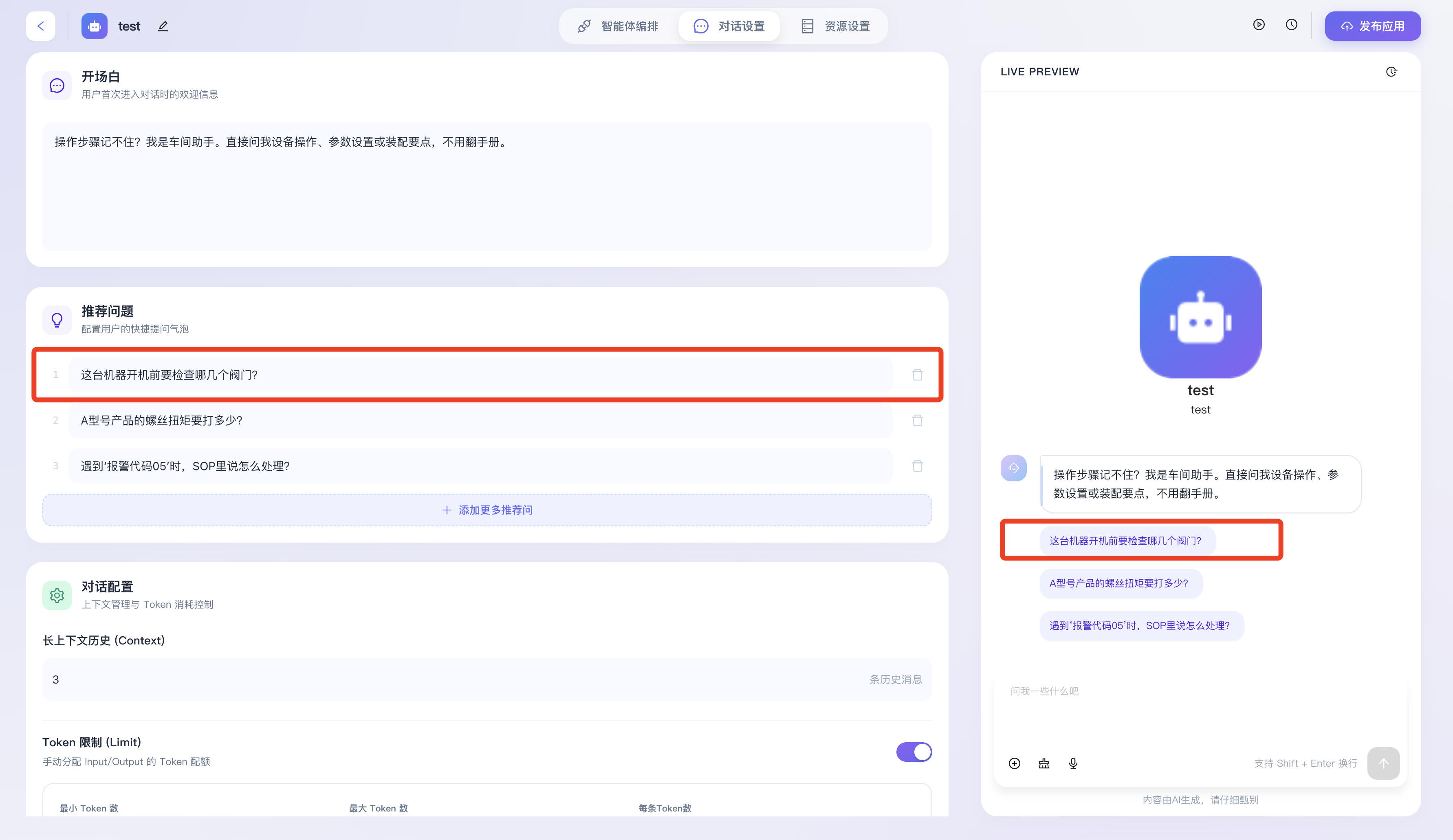1453x840 pixels.
Task: Click the 发布应用 publish button
Action: pos(1372,26)
